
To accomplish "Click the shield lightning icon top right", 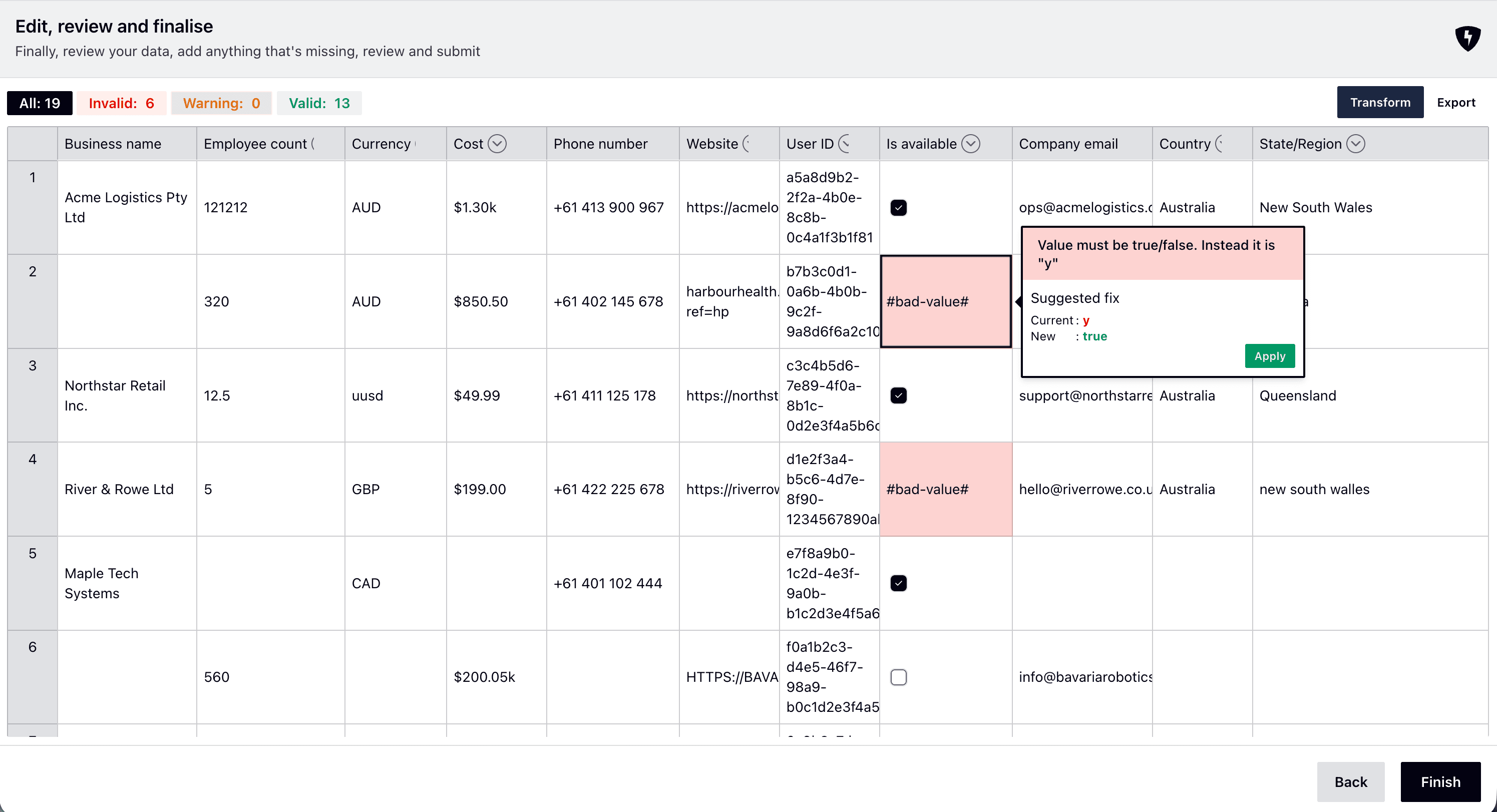I will [x=1467, y=39].
